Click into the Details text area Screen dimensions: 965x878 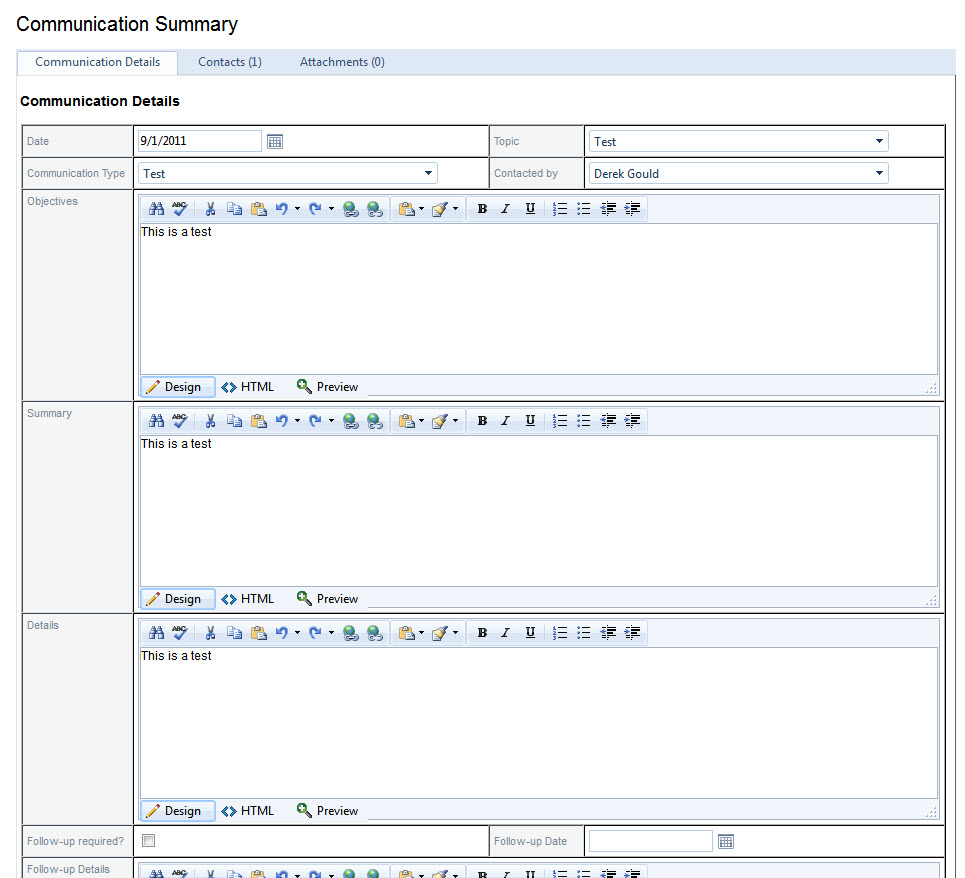tap(539, 723)
